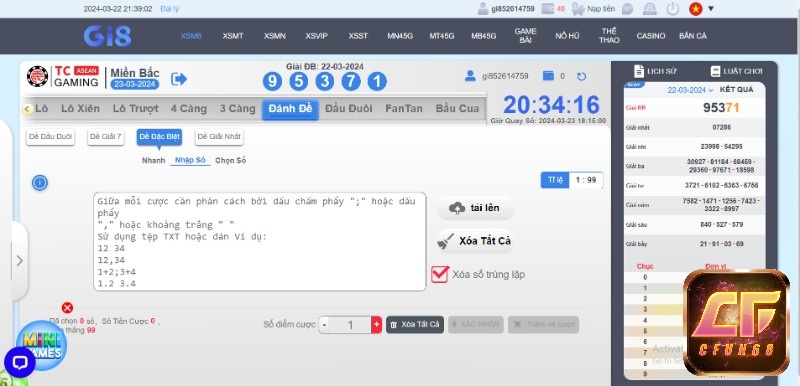This screenshot has width=800, height=386.
Task: Switch to the Đầu Đuôi tab
Action: click(348, 109)
